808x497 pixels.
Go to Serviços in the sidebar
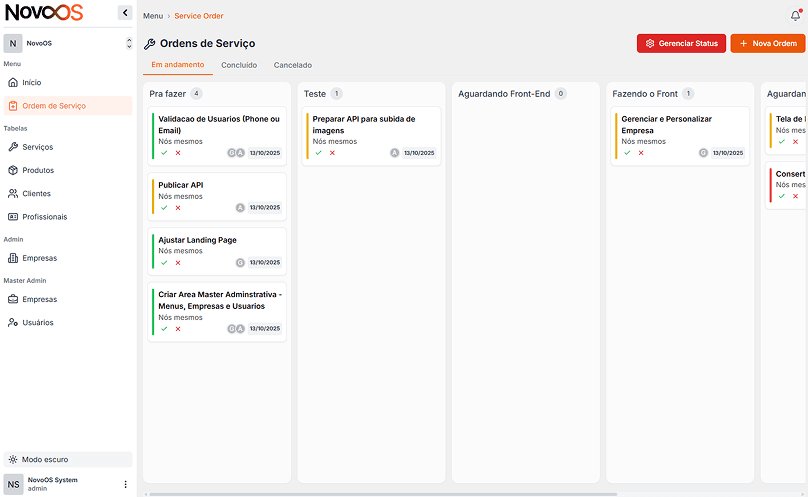pos(38,147)
